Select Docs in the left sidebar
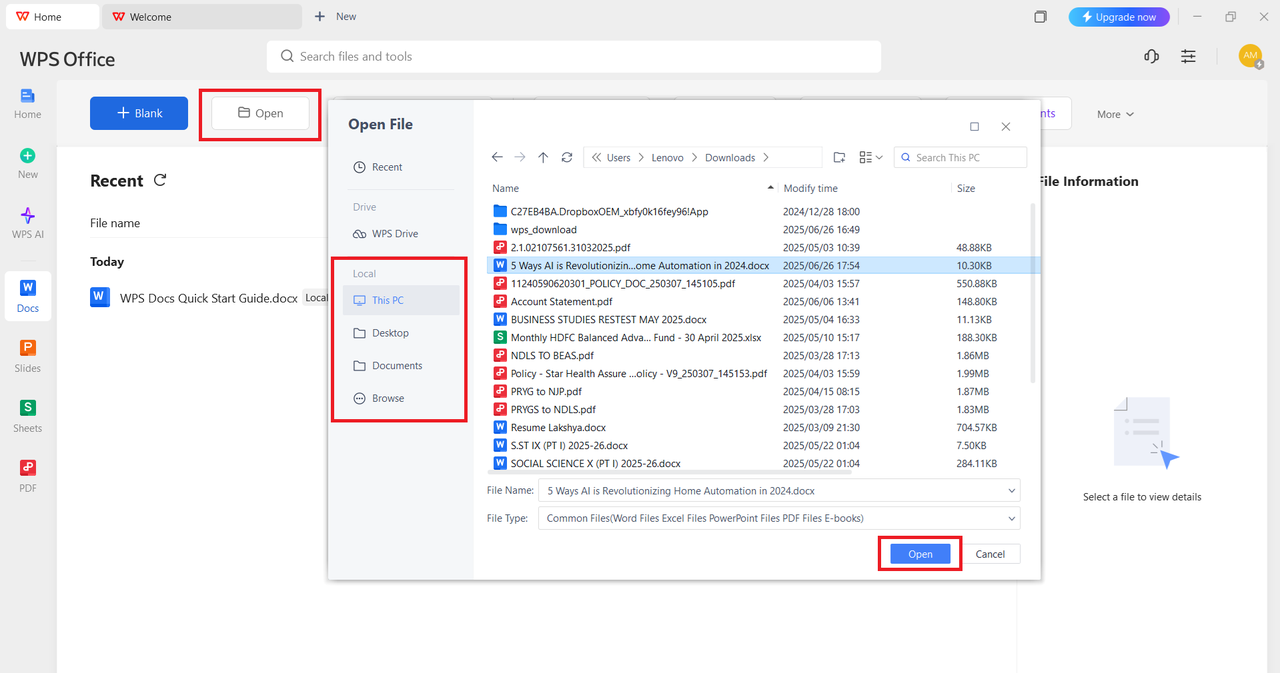 click(x=28, y=296)
